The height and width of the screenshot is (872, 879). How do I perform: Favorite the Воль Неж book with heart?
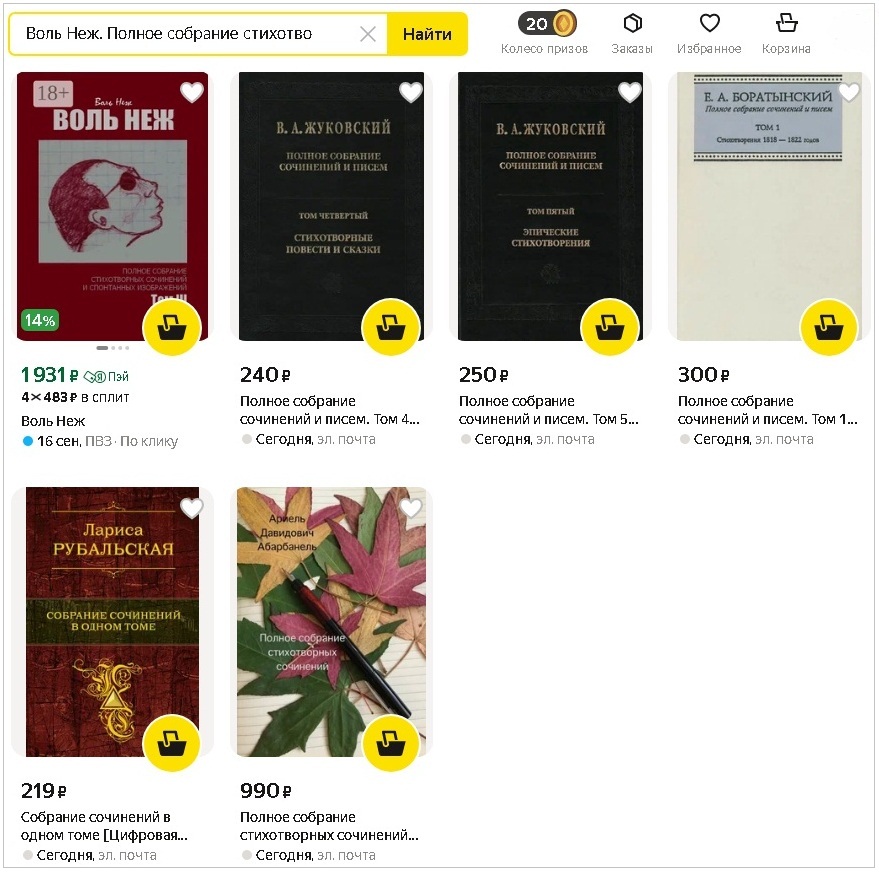tap(192, 92)
